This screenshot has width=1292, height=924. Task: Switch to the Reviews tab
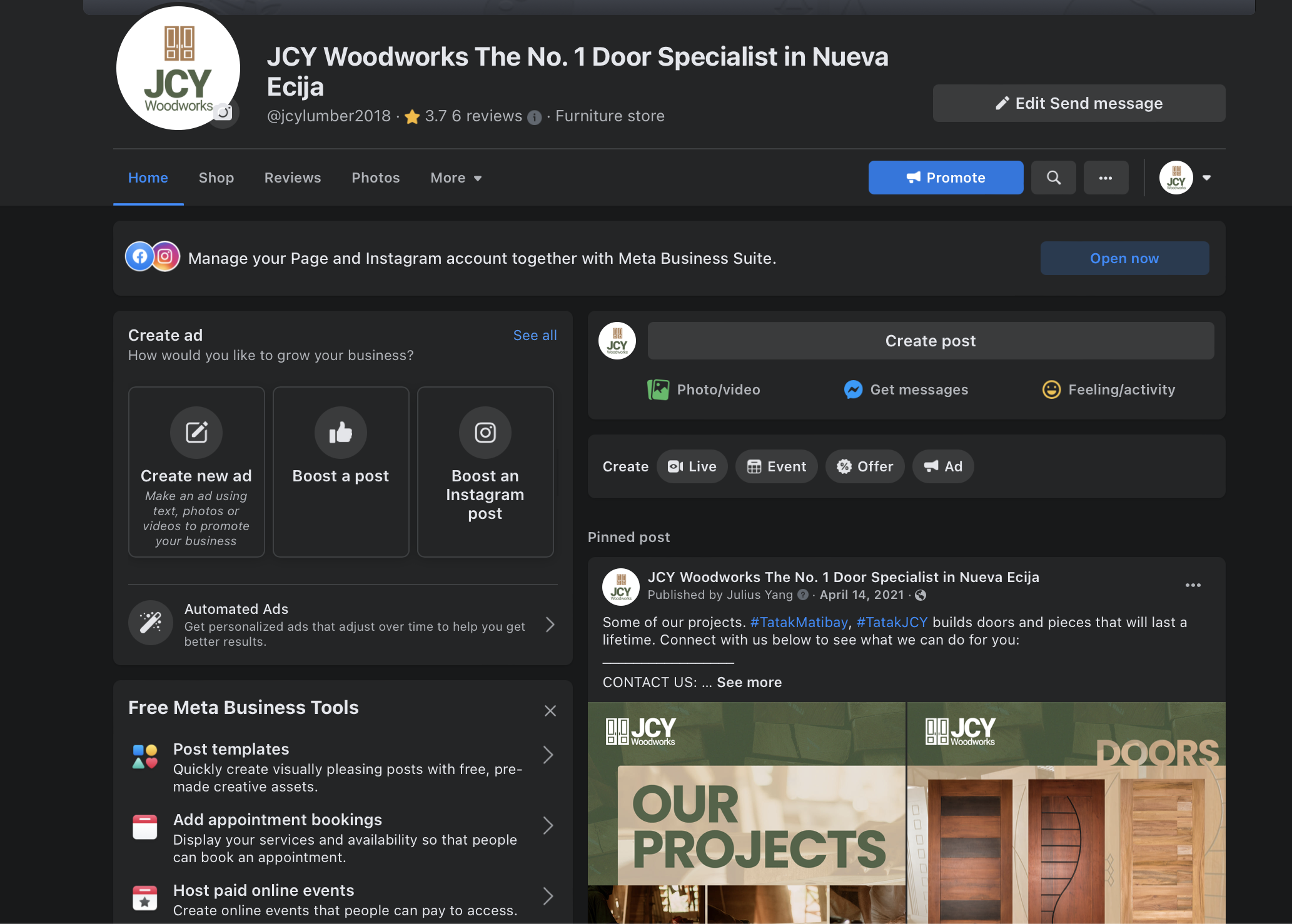click(292, 178)
